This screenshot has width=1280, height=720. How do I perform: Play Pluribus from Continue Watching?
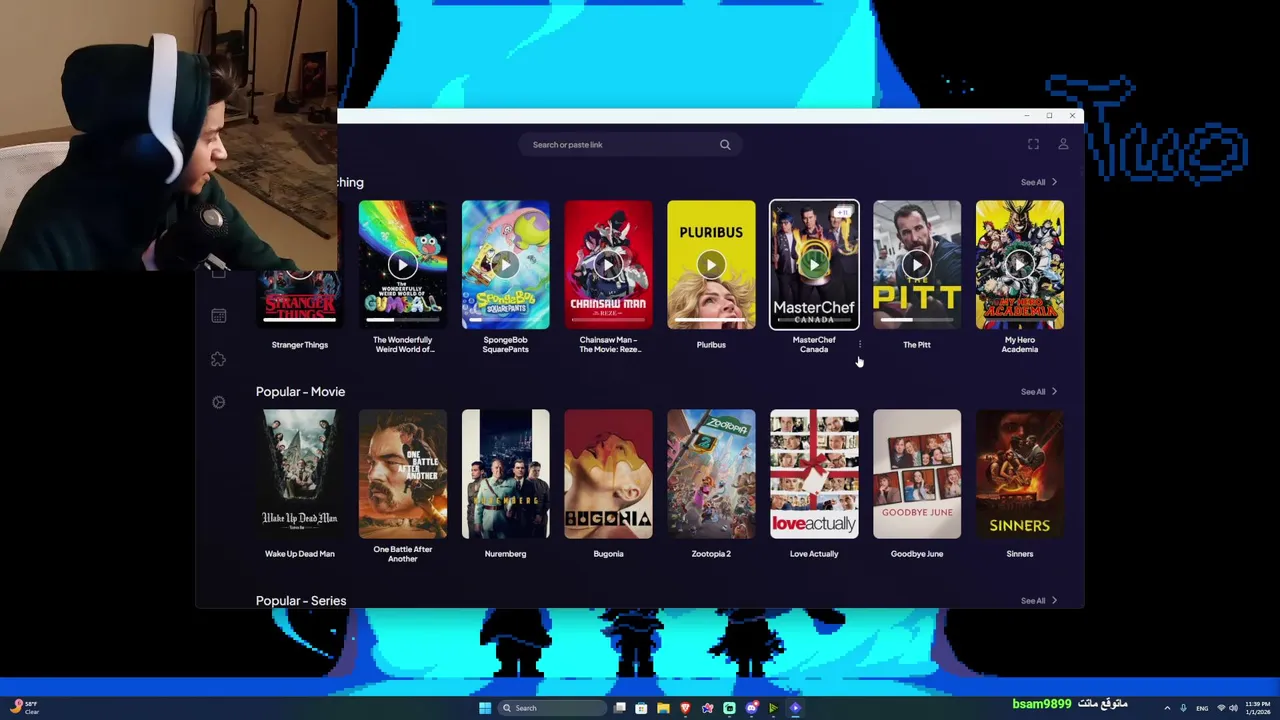coord(711,265)
